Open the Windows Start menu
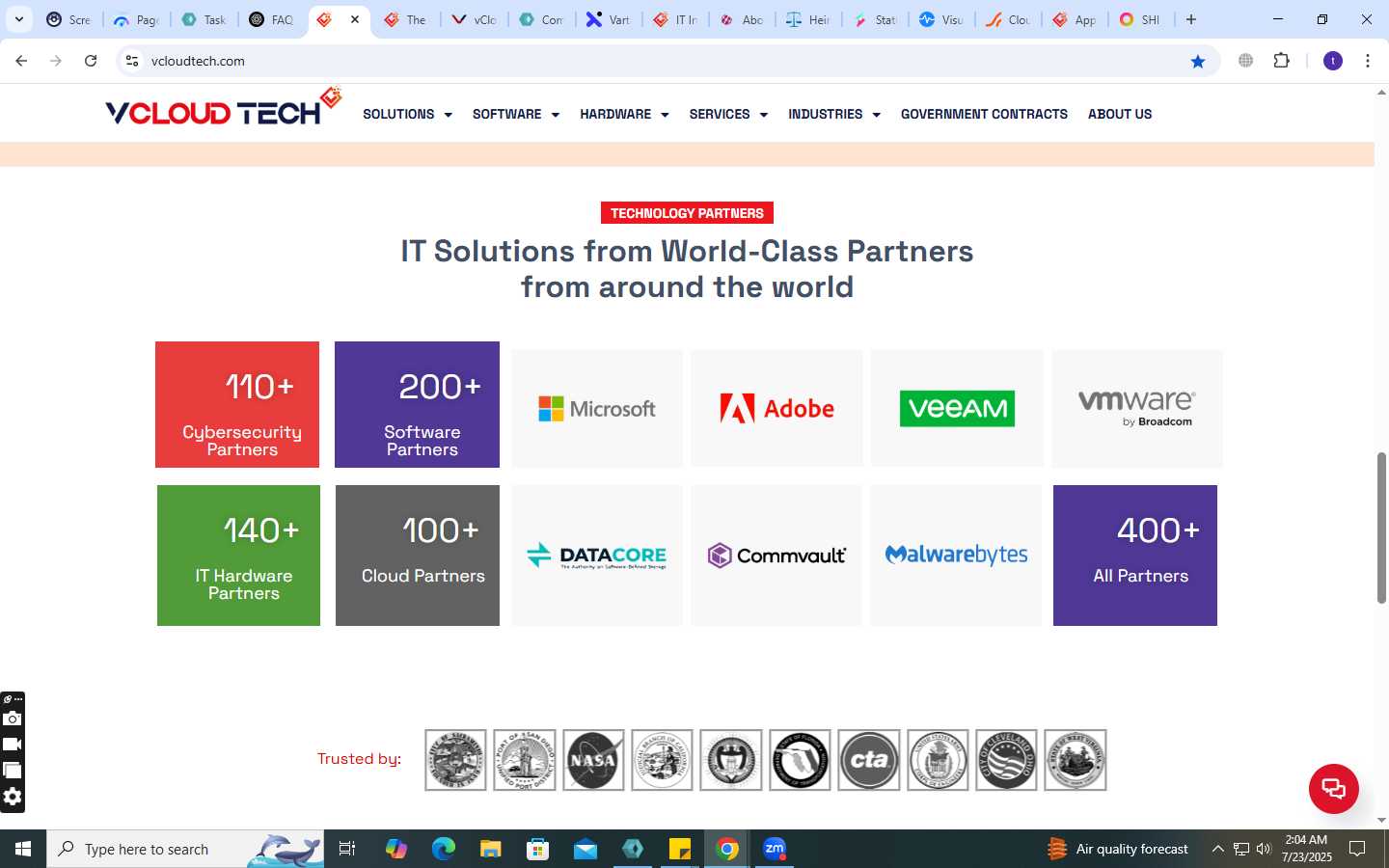This screenshot has height=868, width=1389. pyautogui.click(x=23, y=849)
